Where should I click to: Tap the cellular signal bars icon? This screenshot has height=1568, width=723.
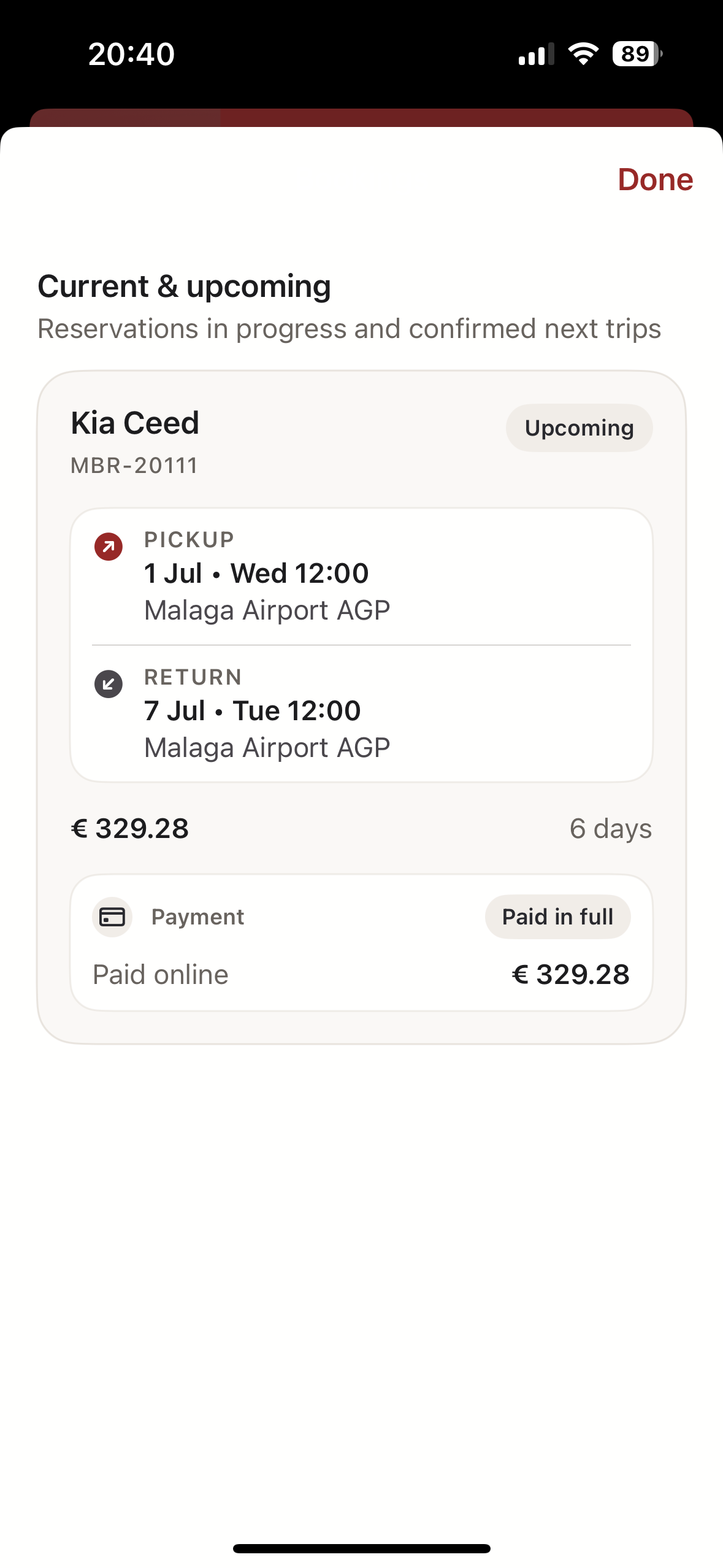pos(536,54)
